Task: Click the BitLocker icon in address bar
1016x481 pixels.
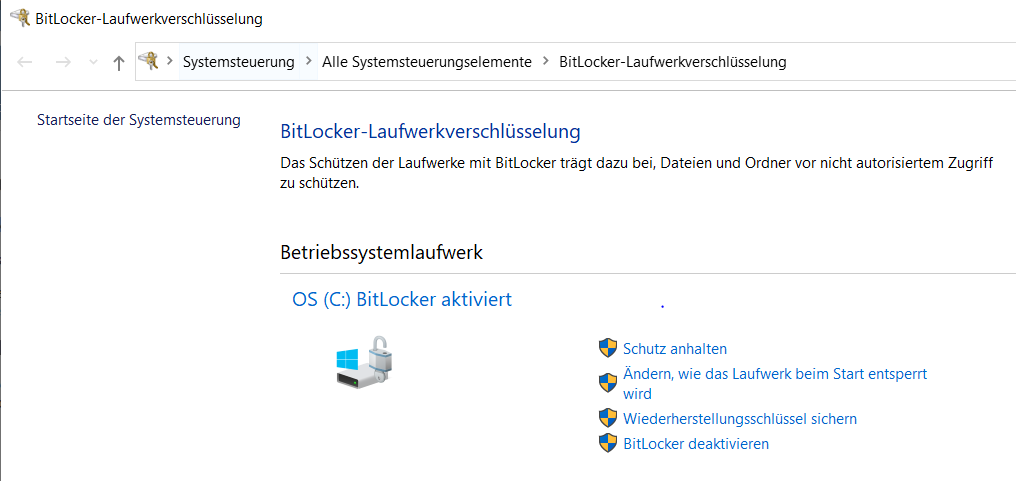Action: [149, 62]
